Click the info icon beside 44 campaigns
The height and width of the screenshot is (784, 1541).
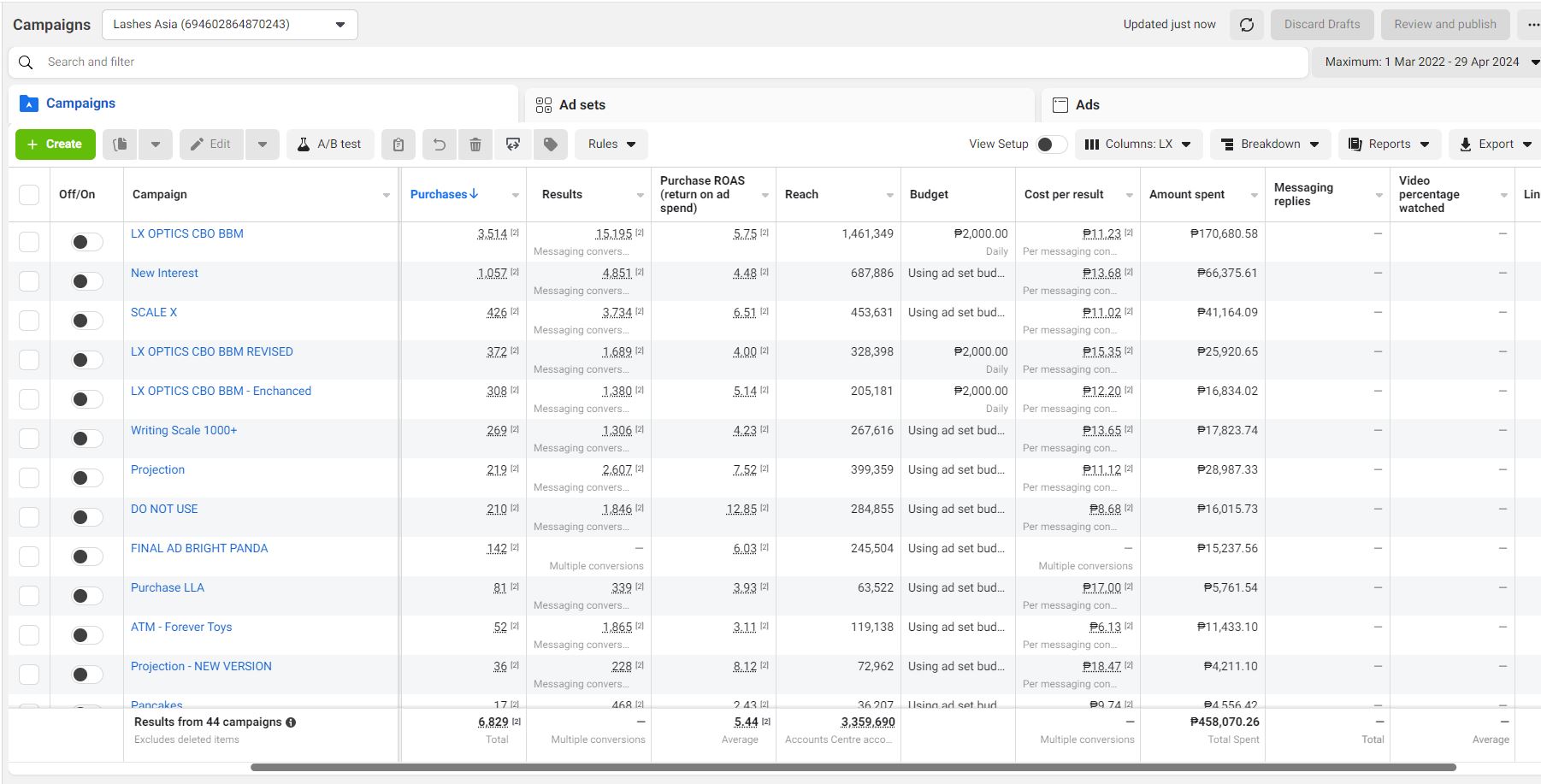pyautogui.click(x=291, y=722)
